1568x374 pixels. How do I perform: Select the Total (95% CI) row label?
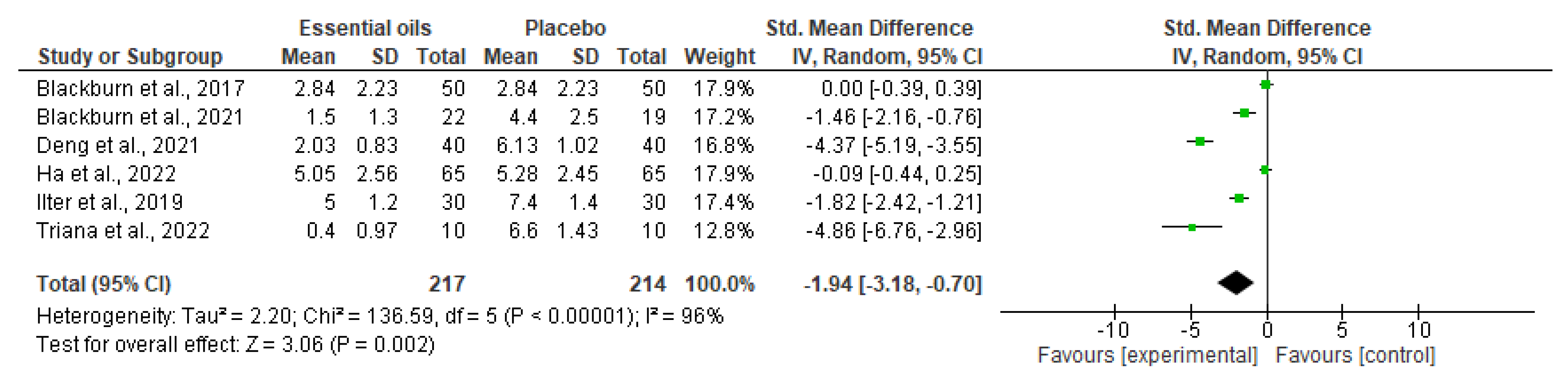tap(104, 284)
